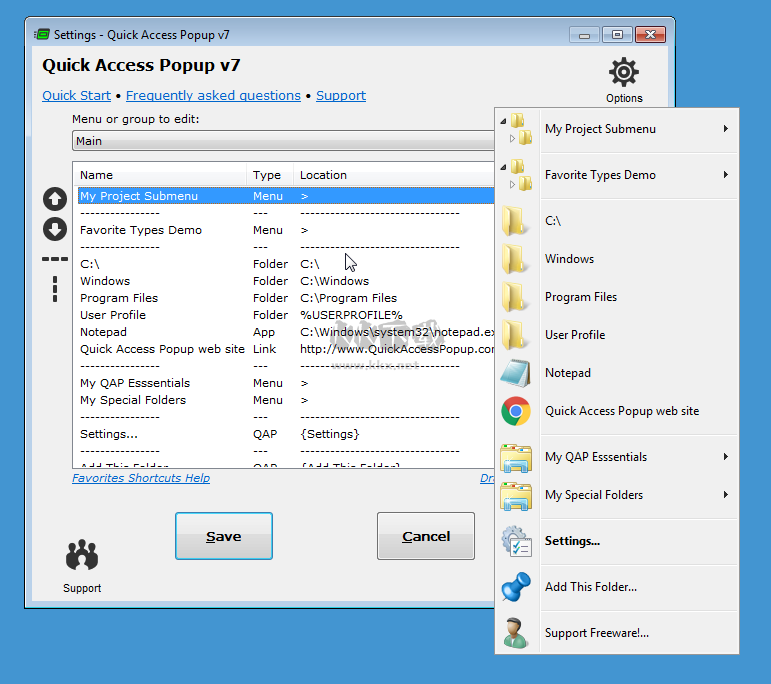This screenshot has height=684, width=771.
Task: Open the Options gear icon
Action: [624, 73]
